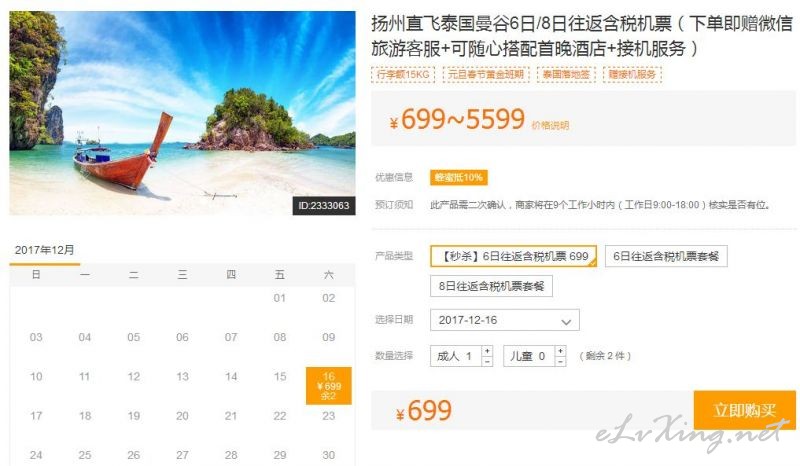Select 6日往返含税机票套餐 product type
This screenshot has height=466, width=800.
click(666, 256)
